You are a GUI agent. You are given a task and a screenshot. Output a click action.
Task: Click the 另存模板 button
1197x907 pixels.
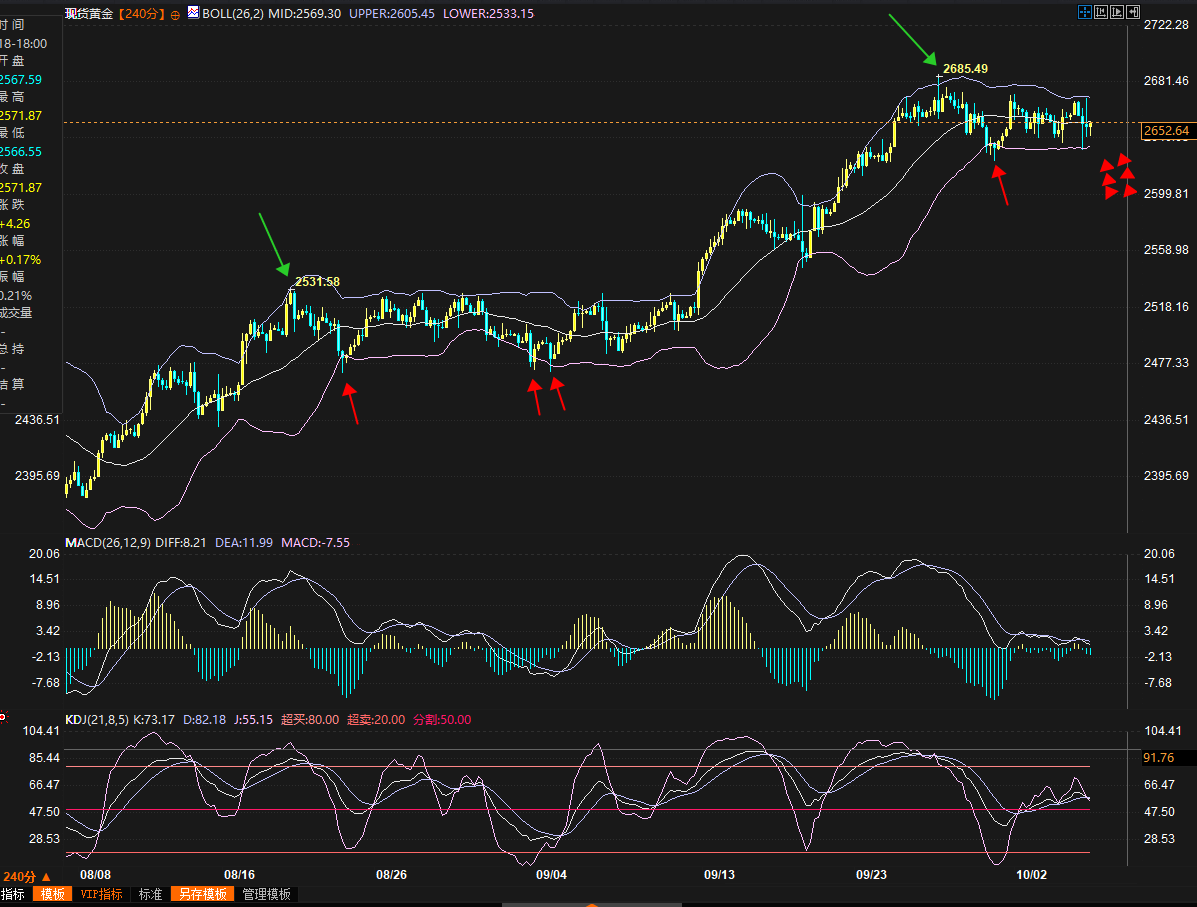pyautogui.click(x=202, y=894)
